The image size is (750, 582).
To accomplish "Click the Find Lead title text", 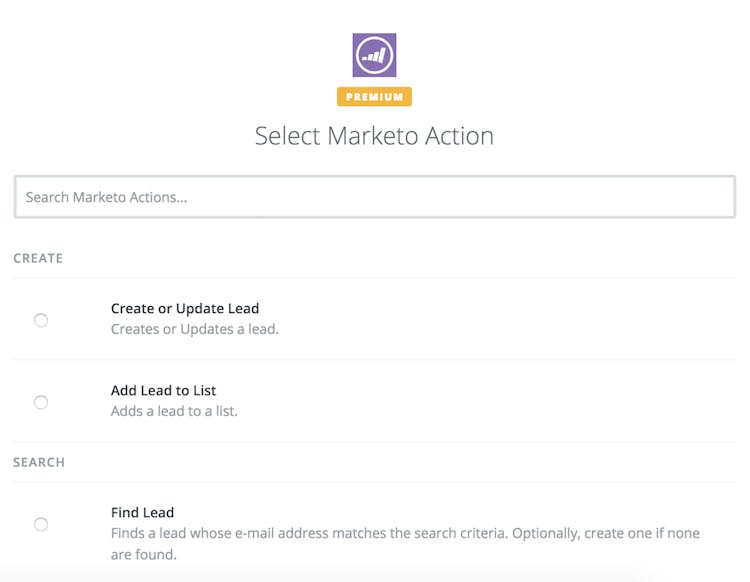I will click(142, 512).
